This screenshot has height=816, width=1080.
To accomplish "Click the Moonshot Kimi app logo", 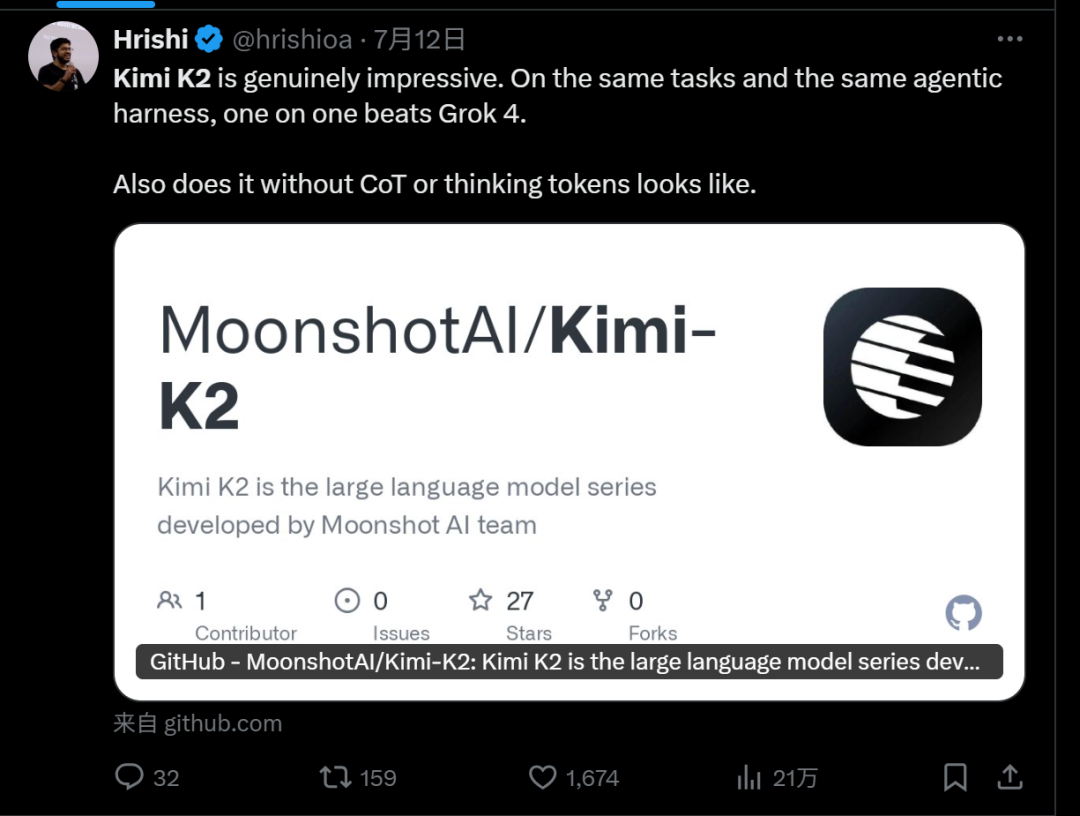I will coord(902,366).
